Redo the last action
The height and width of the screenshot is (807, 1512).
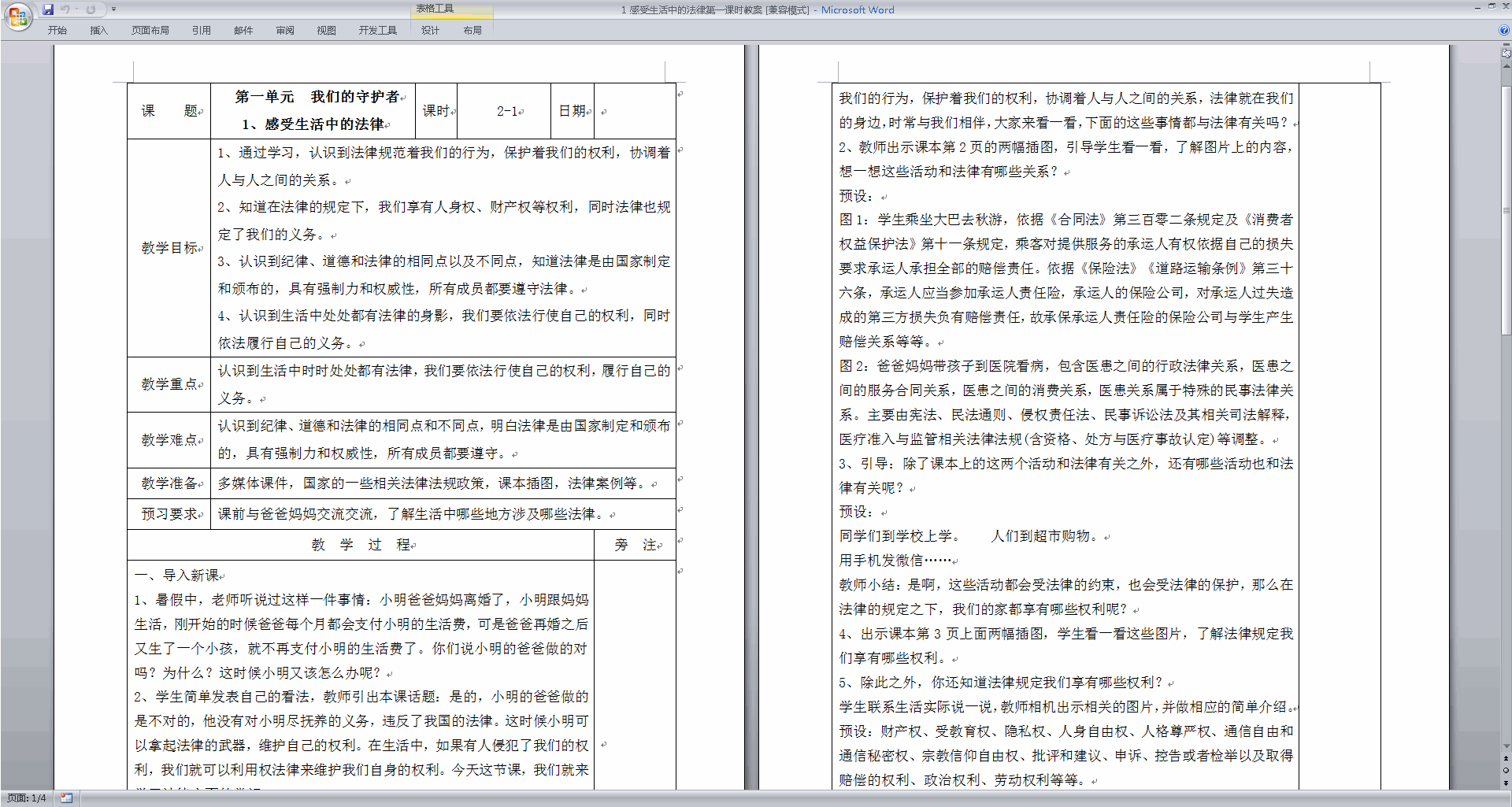tap(91, 9)
